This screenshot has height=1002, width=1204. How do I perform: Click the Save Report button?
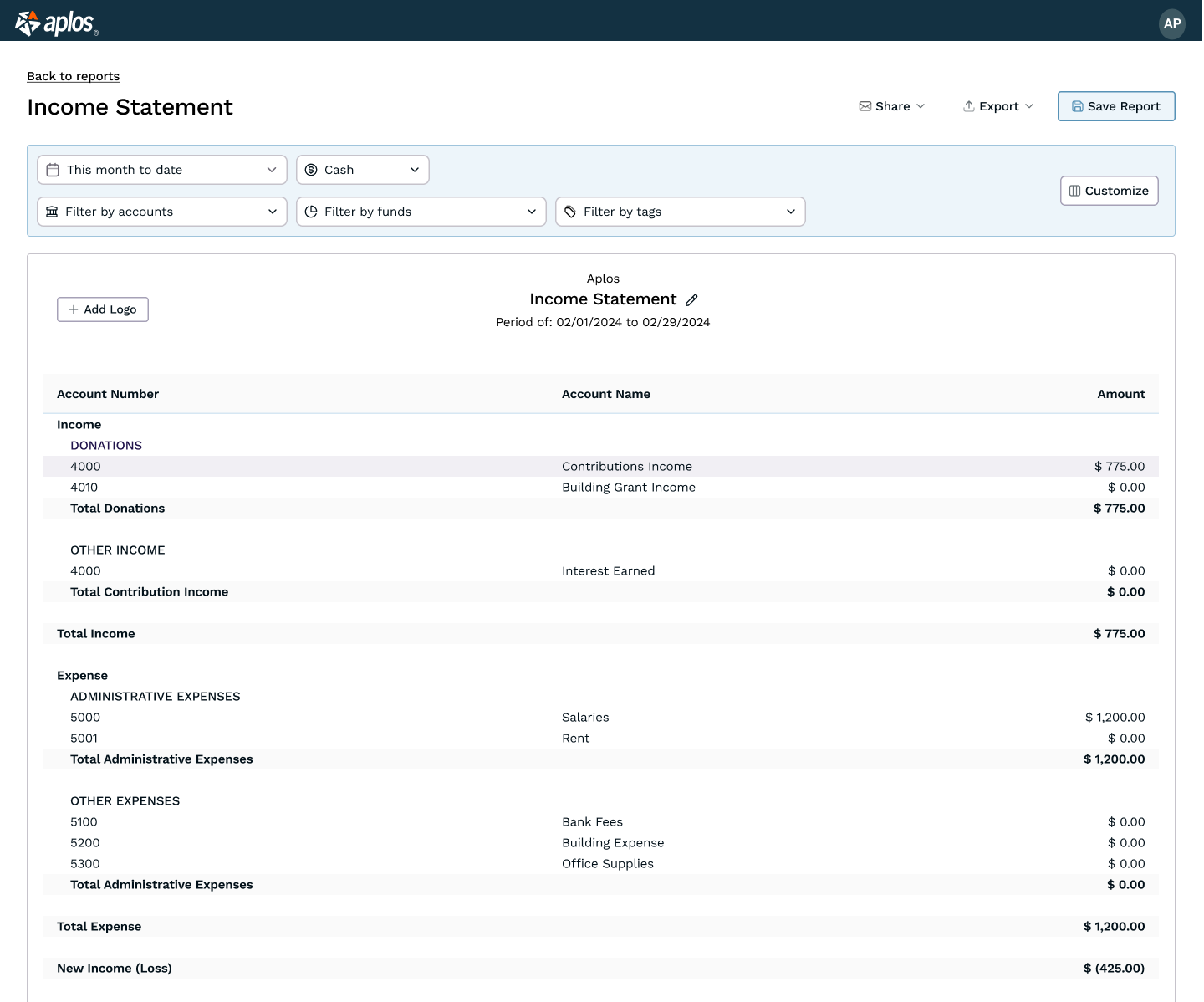click(1116, 106)
